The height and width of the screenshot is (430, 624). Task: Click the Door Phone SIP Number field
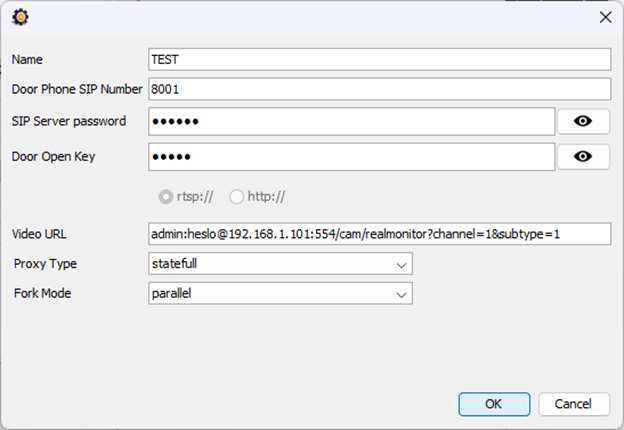click(x=379, y=89)
